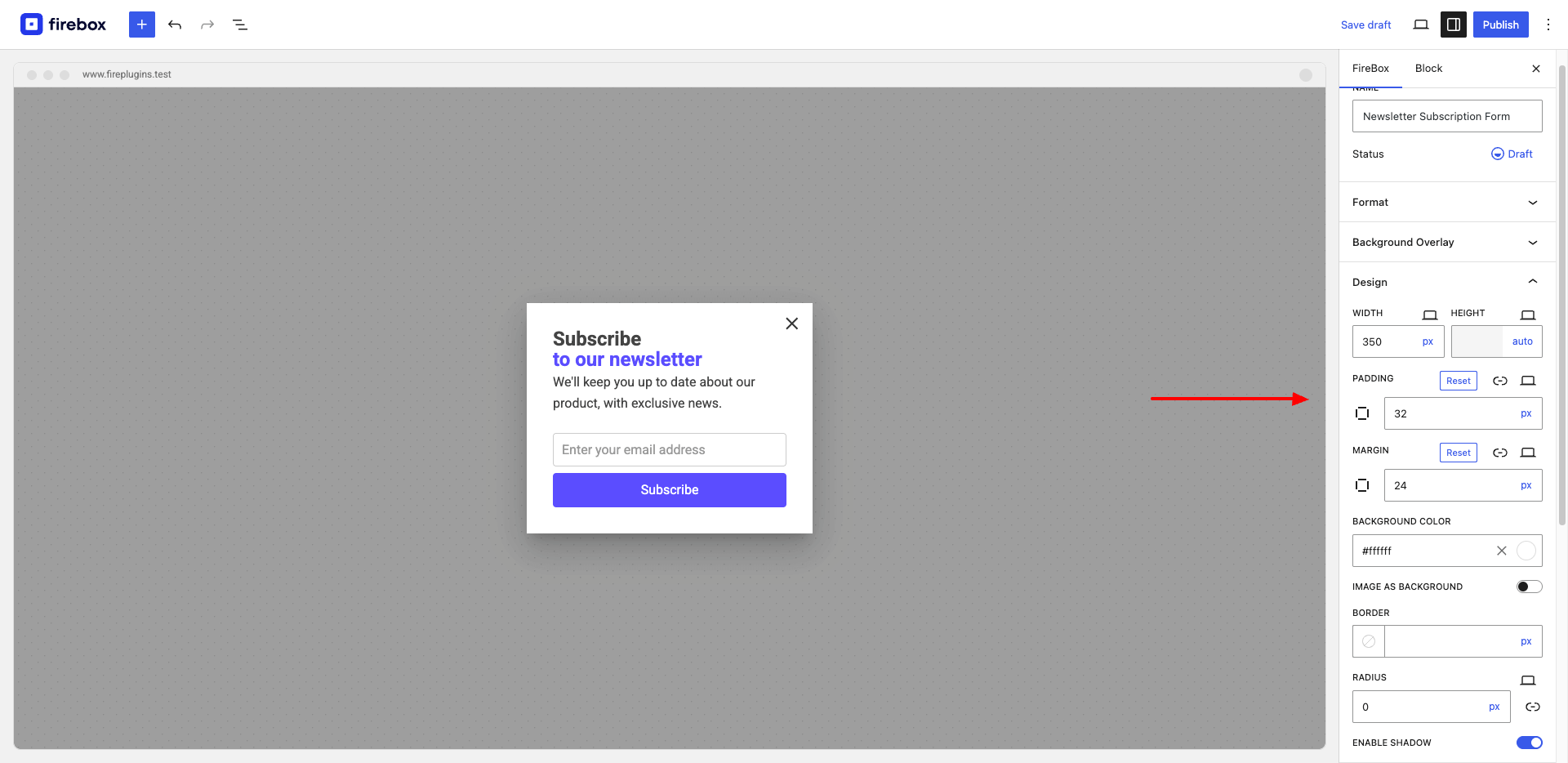The height and width of the screenshot is (763, 1568).
Task: Click the link sides icon for Padding
Action: 1500,381
